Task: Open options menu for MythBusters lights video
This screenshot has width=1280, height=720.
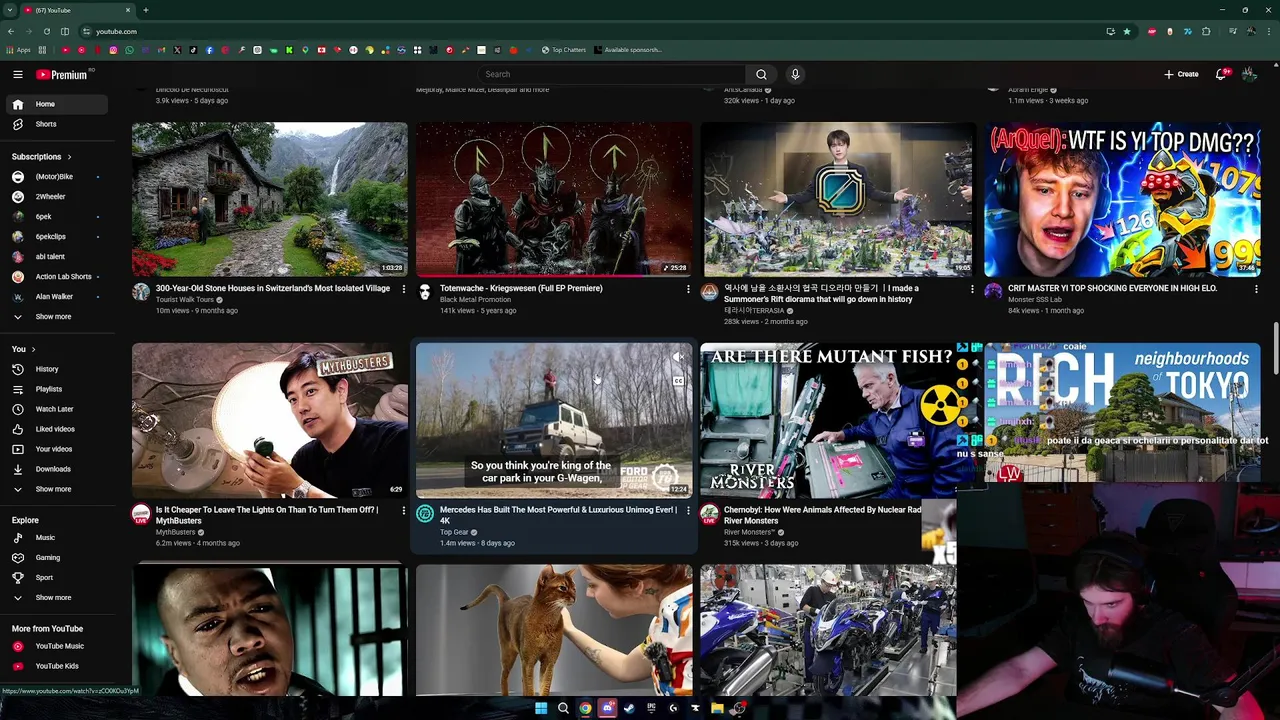Action: tap(403, 511)
